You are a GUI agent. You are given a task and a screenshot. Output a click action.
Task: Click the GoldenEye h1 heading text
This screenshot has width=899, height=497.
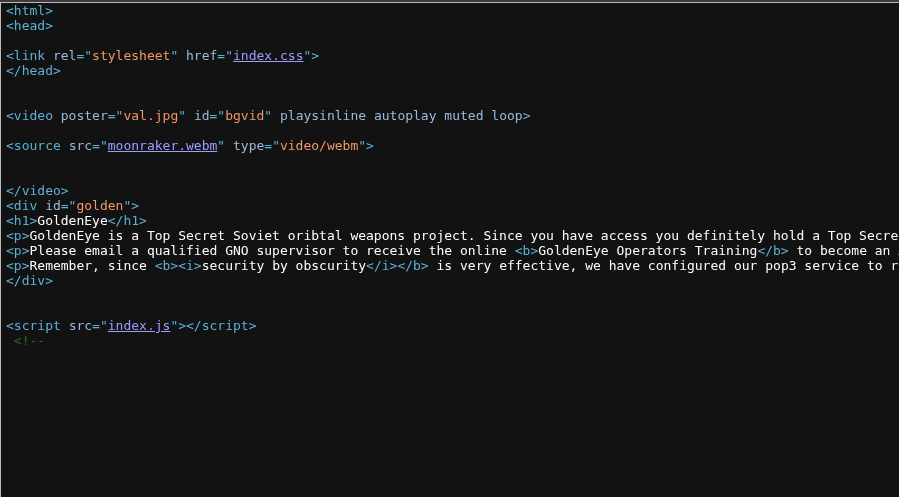72,221
